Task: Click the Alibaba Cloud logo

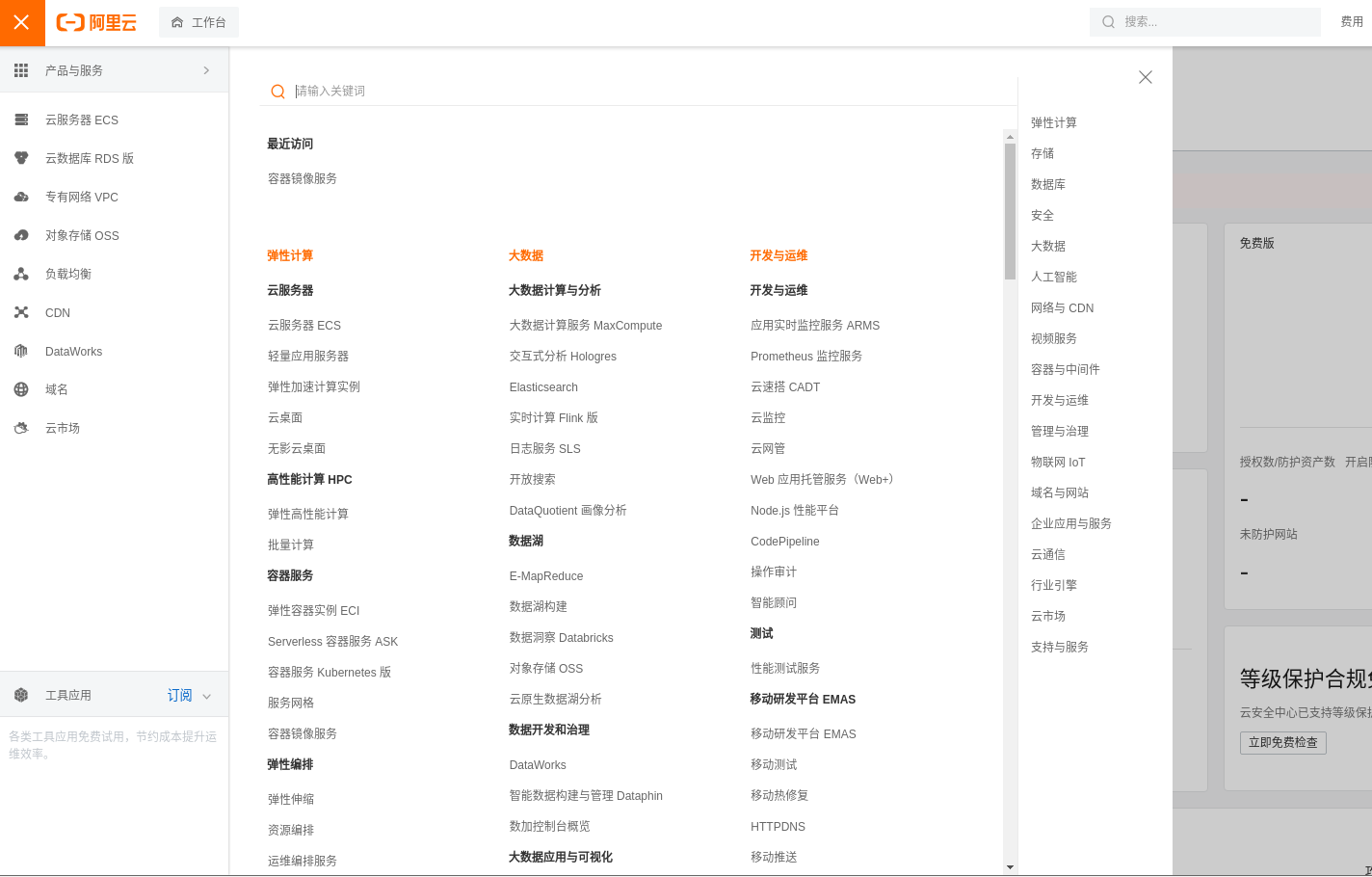Action: pos(96,22)
